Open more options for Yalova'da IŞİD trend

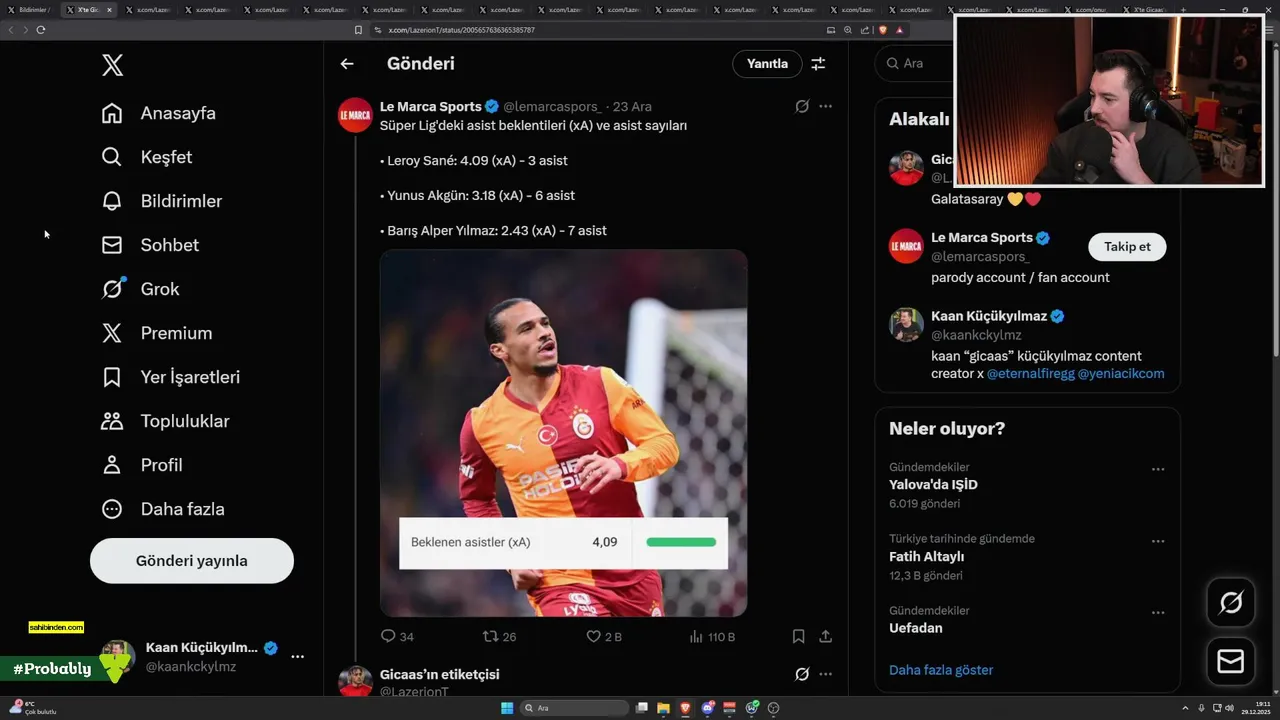1157,469
